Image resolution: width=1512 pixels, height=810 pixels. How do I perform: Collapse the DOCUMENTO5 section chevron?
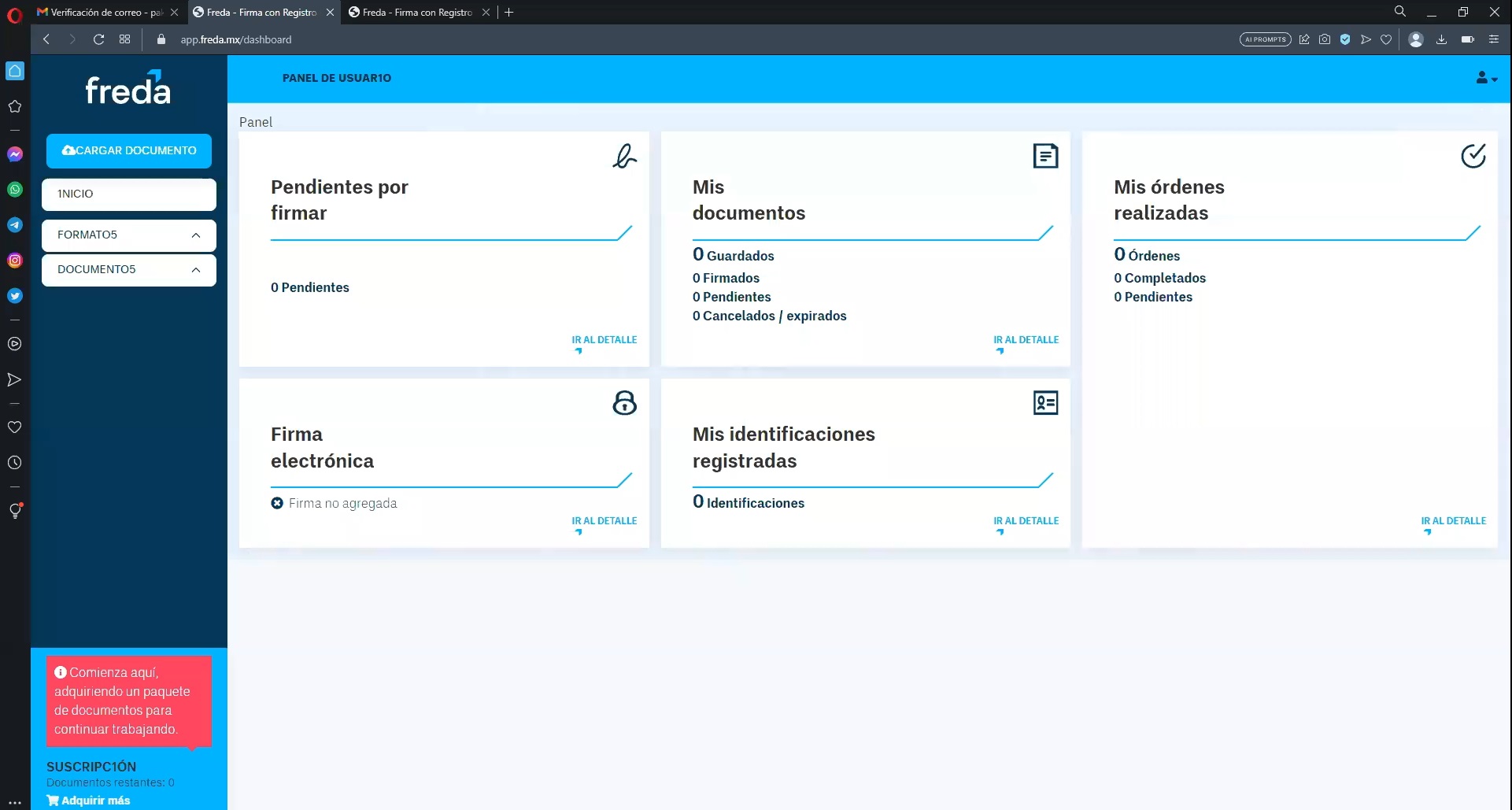point(196,269)
